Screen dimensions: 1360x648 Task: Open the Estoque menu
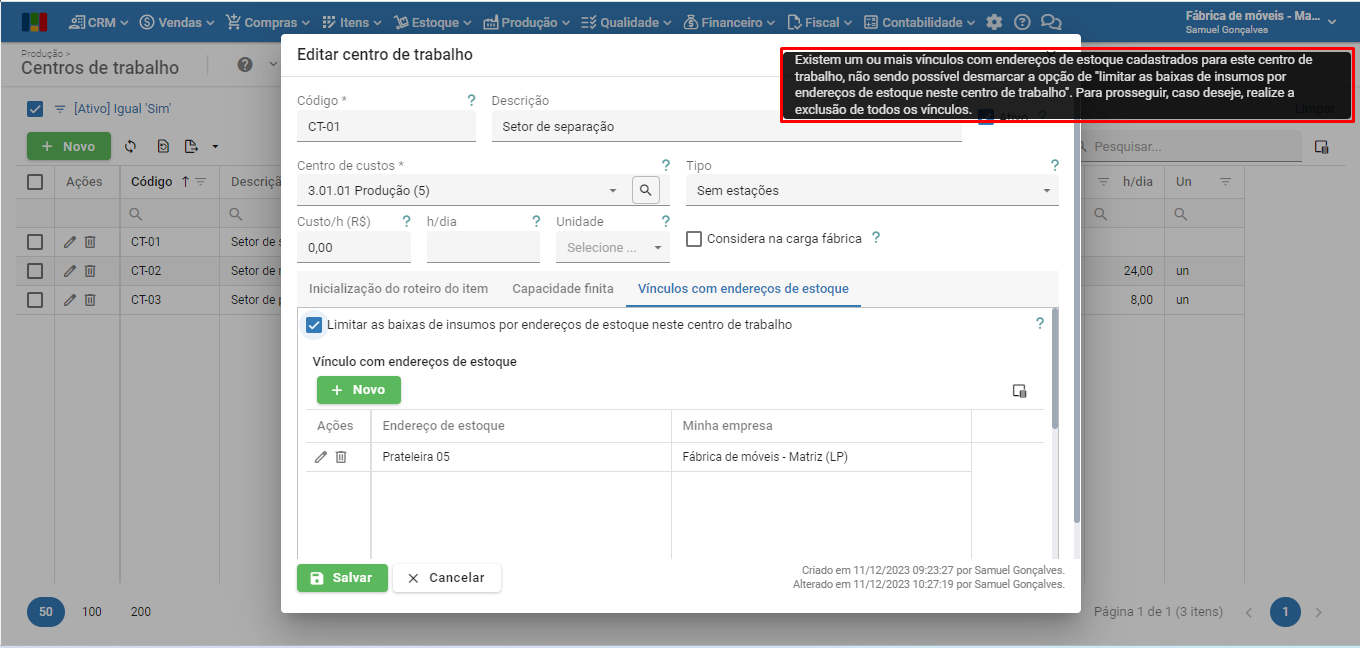pyautogui.click(x=433, y=22)
